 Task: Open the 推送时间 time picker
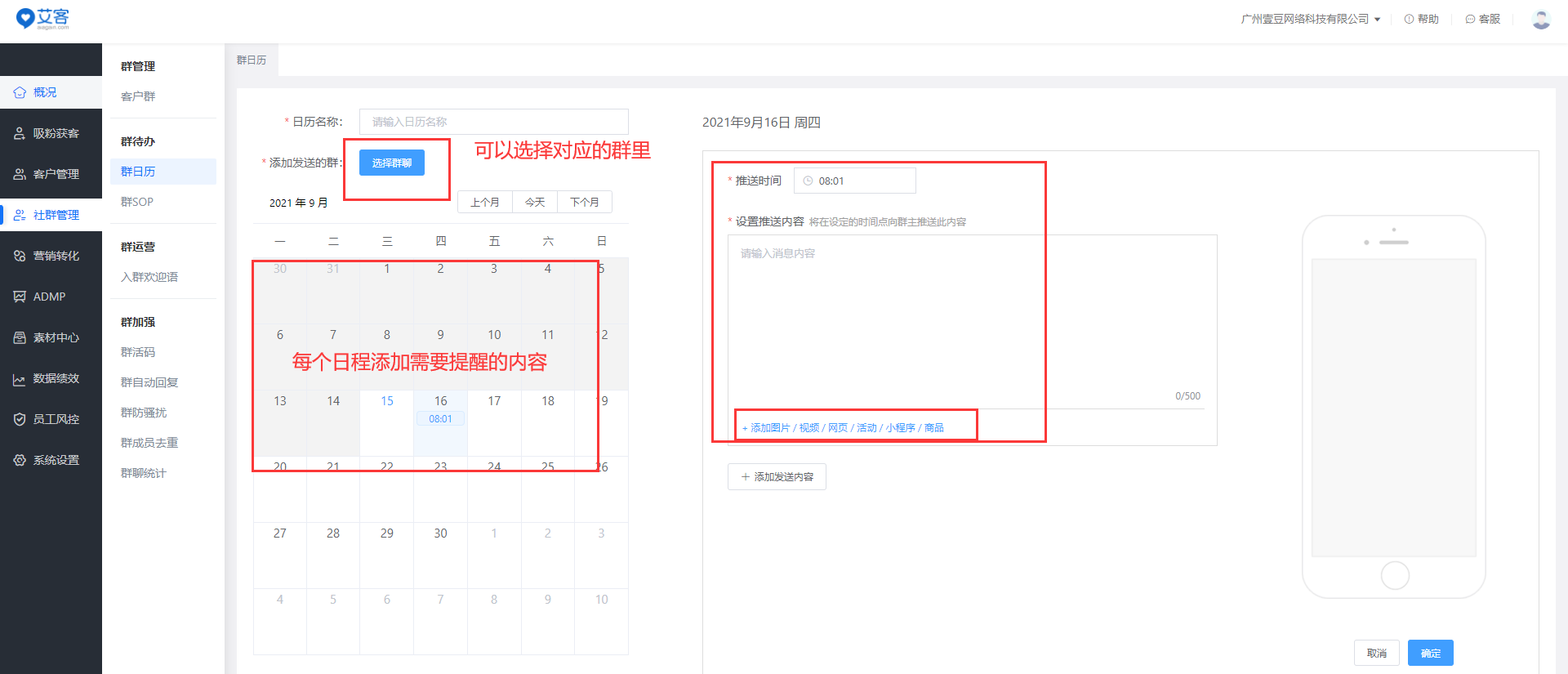pos(854,181)
